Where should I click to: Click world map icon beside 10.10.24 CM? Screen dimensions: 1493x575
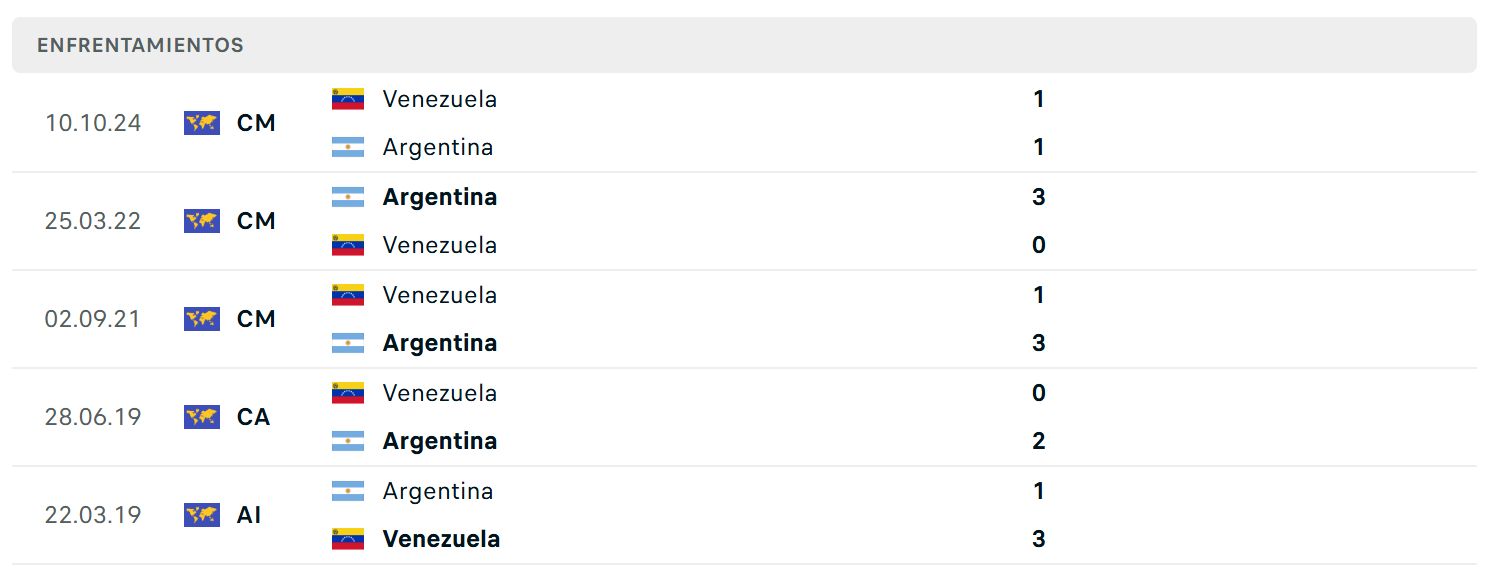click(202, 123)
